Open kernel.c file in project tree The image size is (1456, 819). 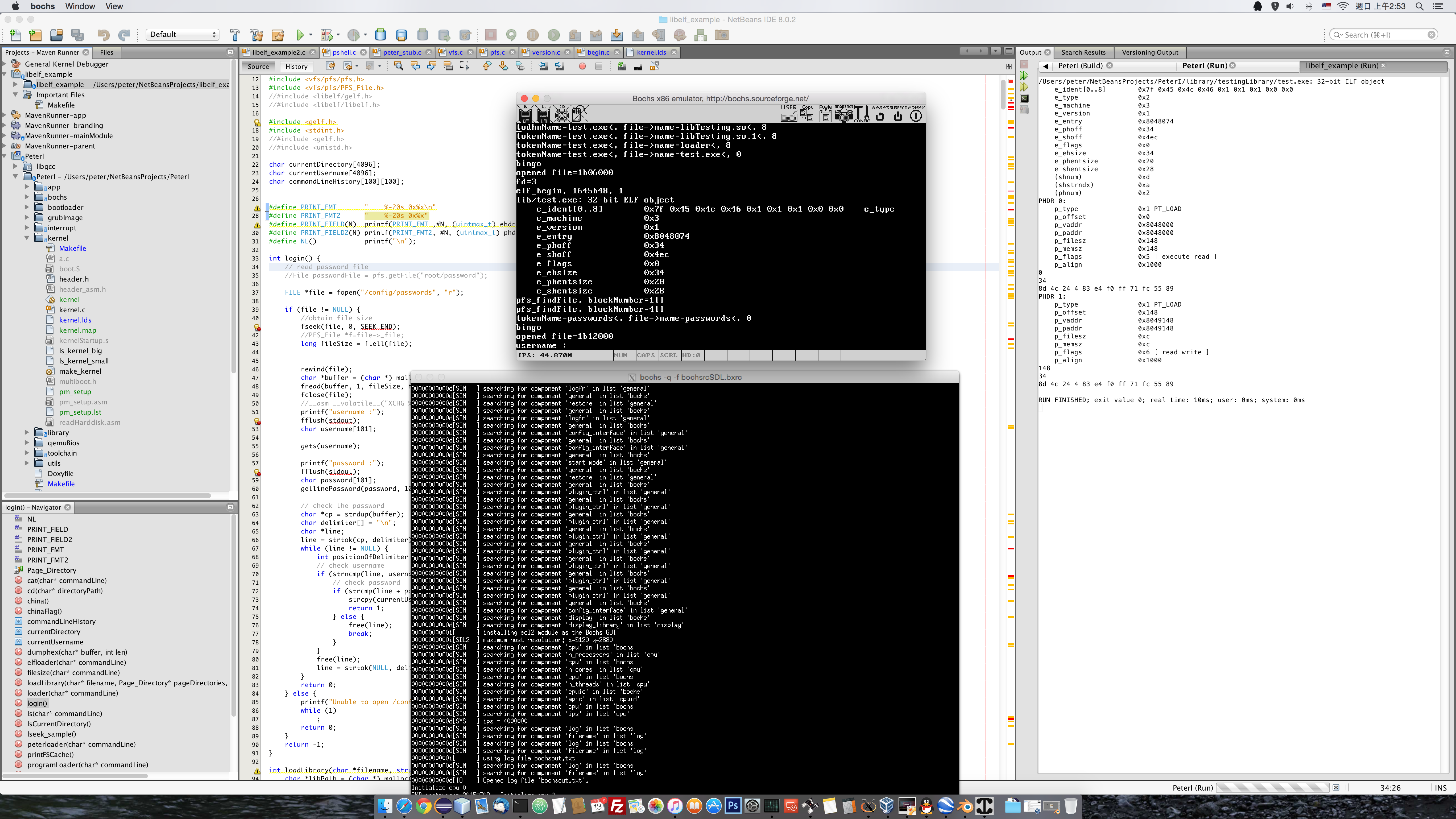[x=72, y=310]
